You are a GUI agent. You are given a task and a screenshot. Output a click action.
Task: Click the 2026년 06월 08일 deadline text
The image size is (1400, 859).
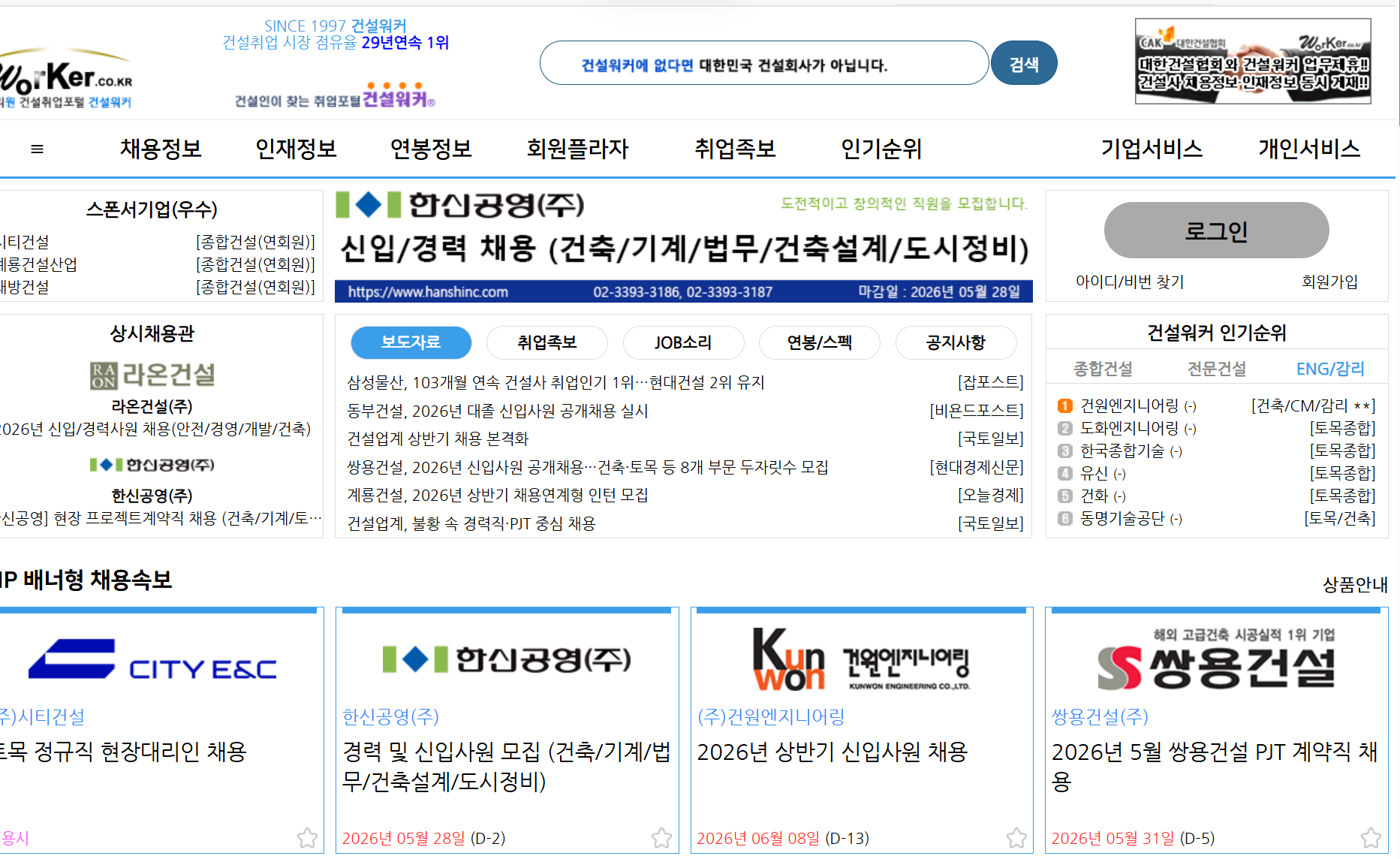tap(758, 838)
